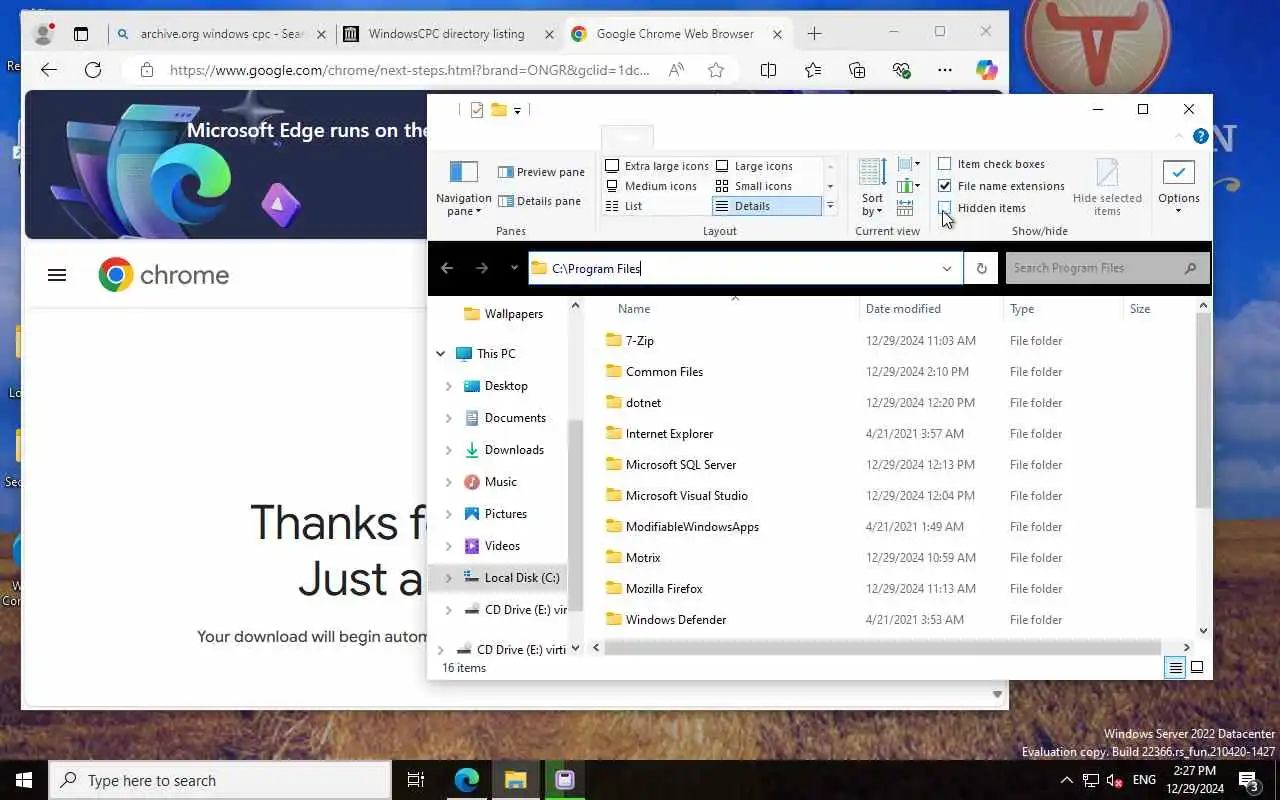Image resolution: width=1280 pixels, height=800 pixels.
Task: Switch to large thumbnails view in status bar
Action: coord(1197,667)
